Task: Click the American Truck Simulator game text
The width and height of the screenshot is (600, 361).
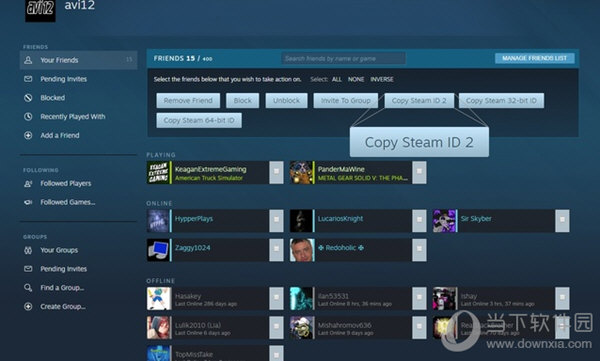Action: [x=209, y=178]
